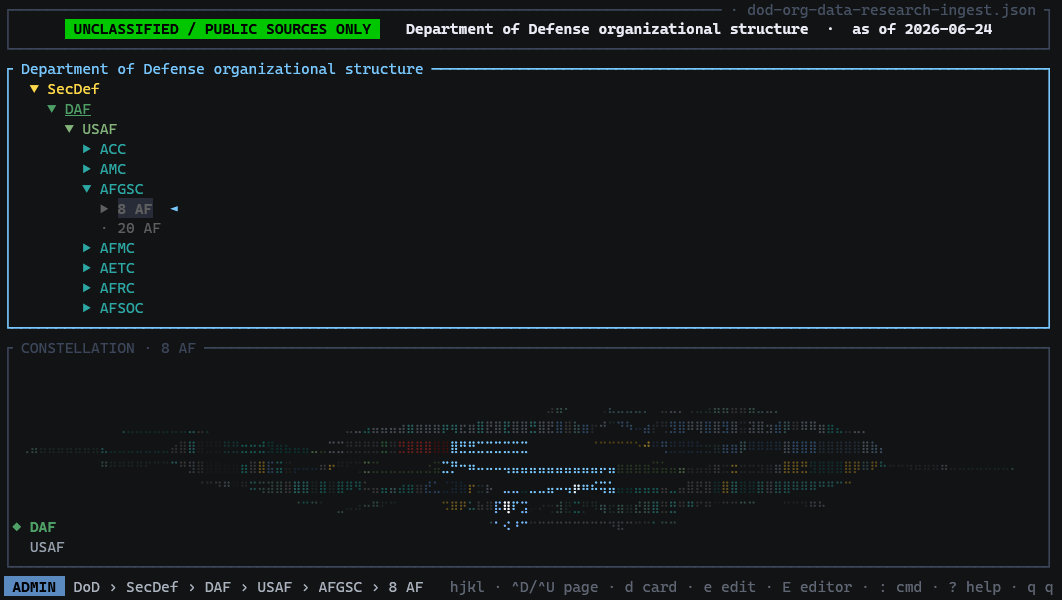Expand the AFRC node arrow
This screenshot has height=600, width=1062.
[87, 288]
